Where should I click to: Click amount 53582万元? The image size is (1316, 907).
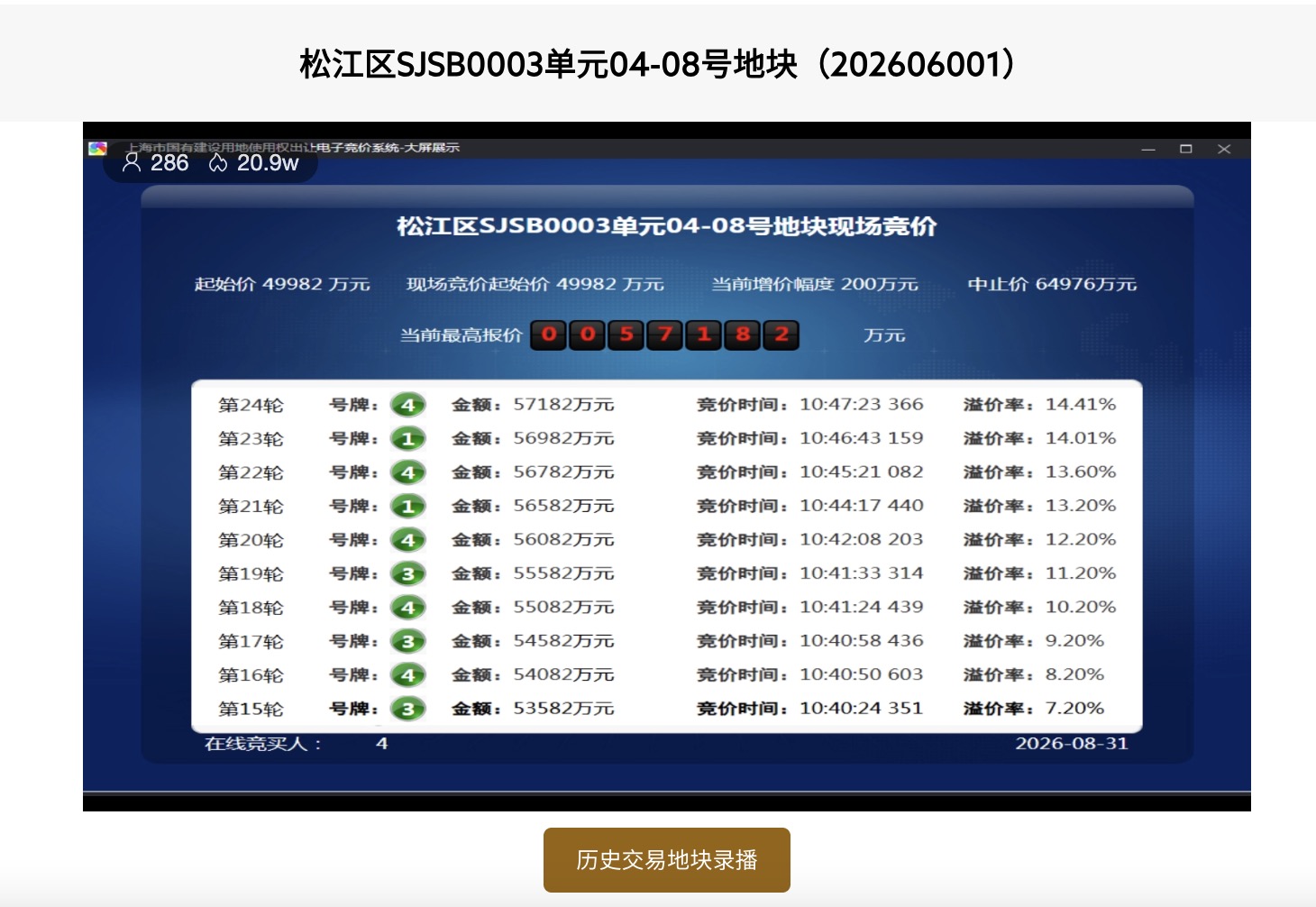(x=563, y=709)
